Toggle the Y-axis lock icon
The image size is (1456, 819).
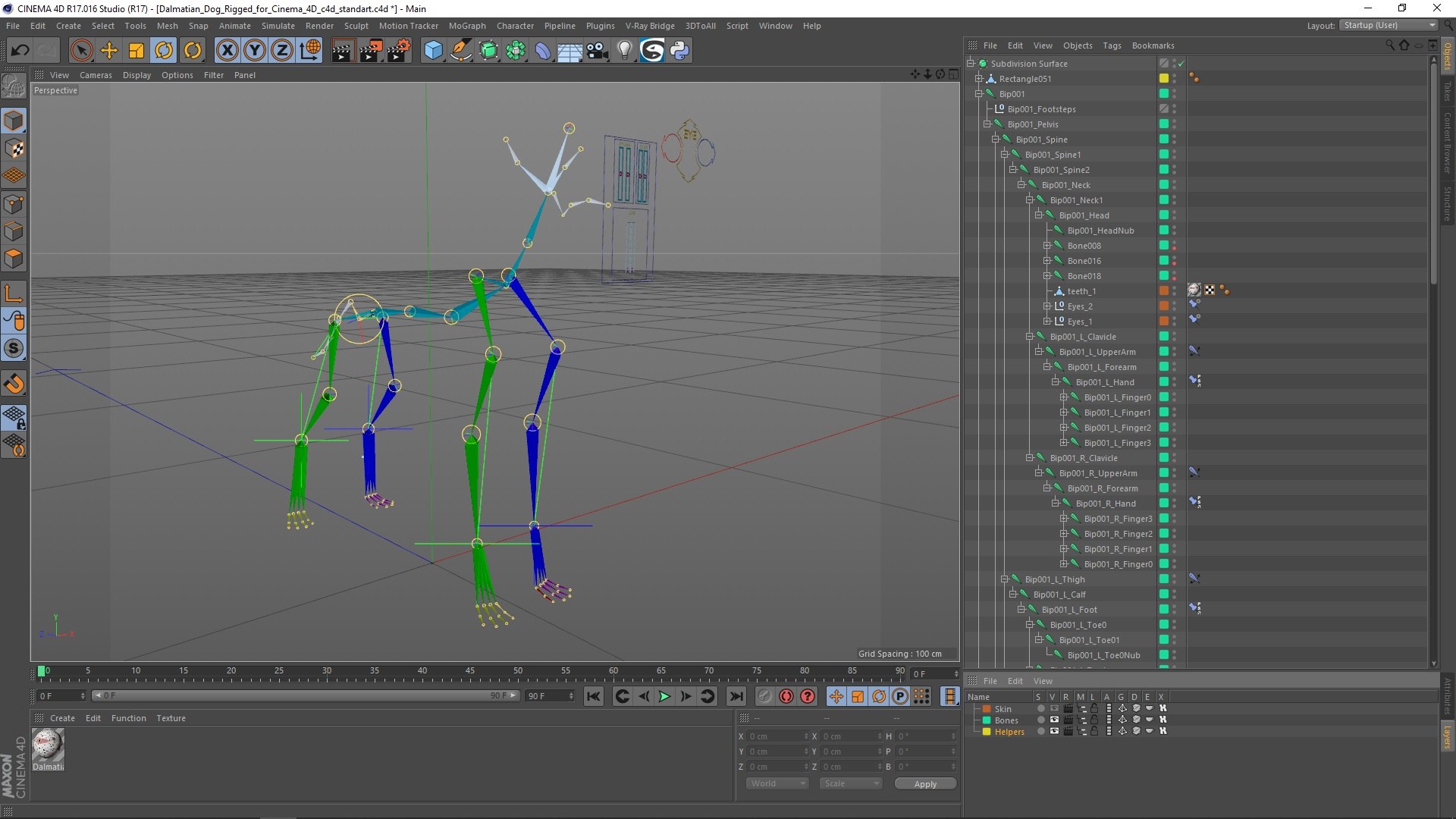click(x=254, y=51)
